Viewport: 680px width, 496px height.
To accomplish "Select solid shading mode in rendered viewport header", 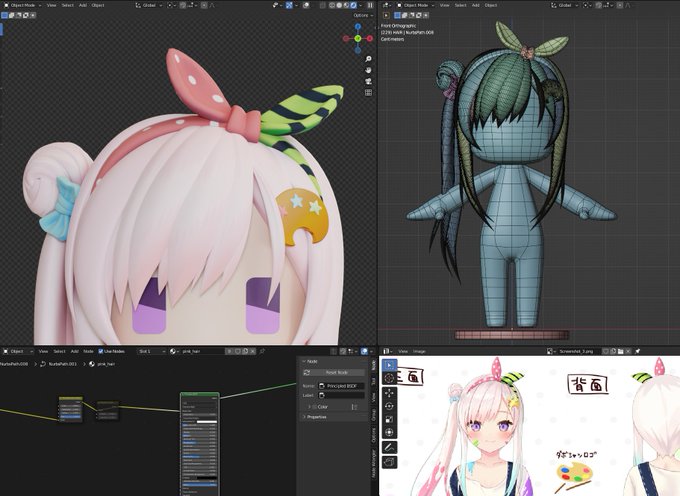I will (339, 5).
